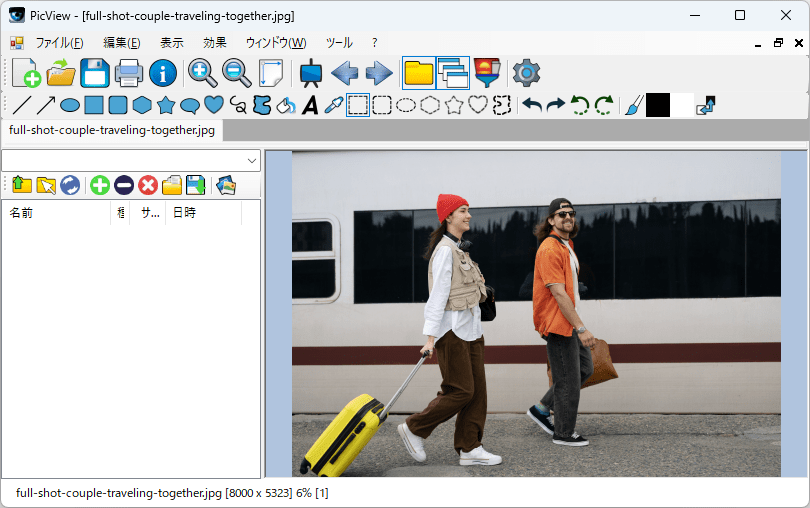Pick the text tool letter A

(x=310, y=105)
